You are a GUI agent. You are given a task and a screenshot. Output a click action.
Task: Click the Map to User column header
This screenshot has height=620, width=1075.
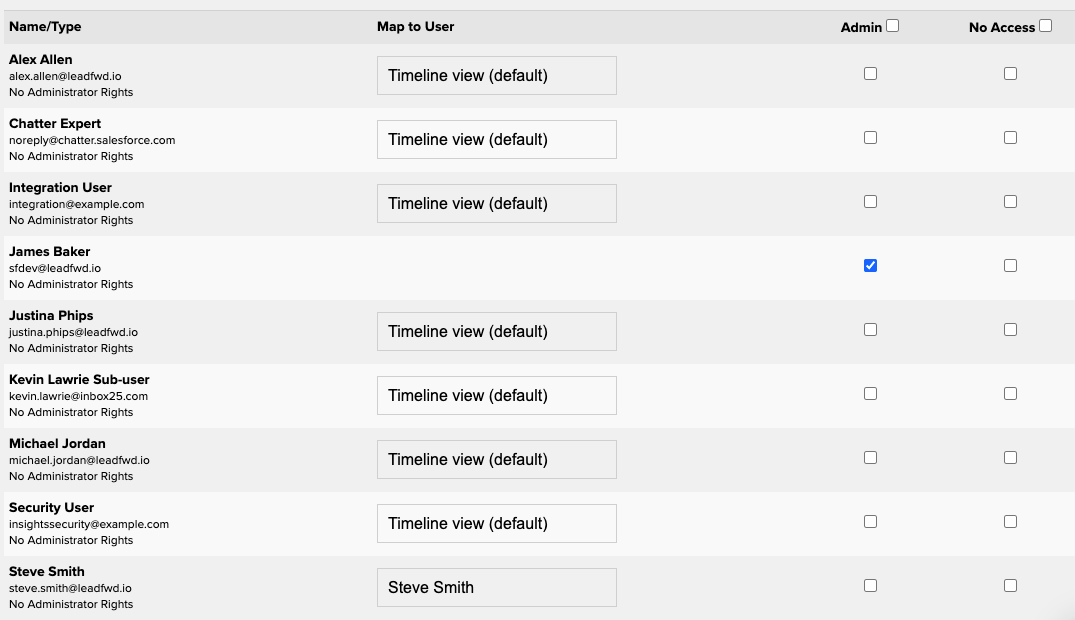click(x=415, y=27)
